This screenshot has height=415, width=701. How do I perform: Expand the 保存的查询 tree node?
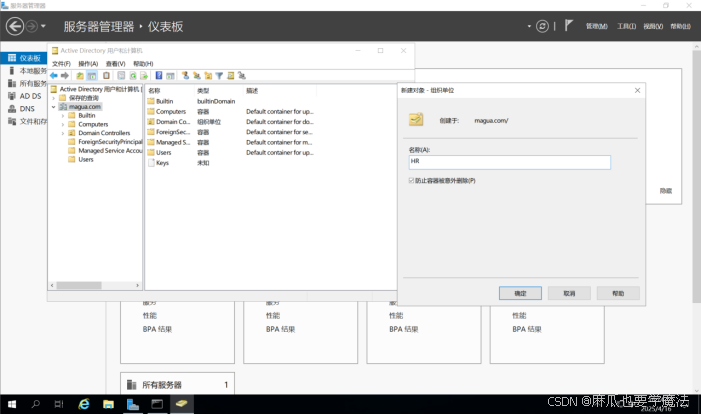[54, 98]
